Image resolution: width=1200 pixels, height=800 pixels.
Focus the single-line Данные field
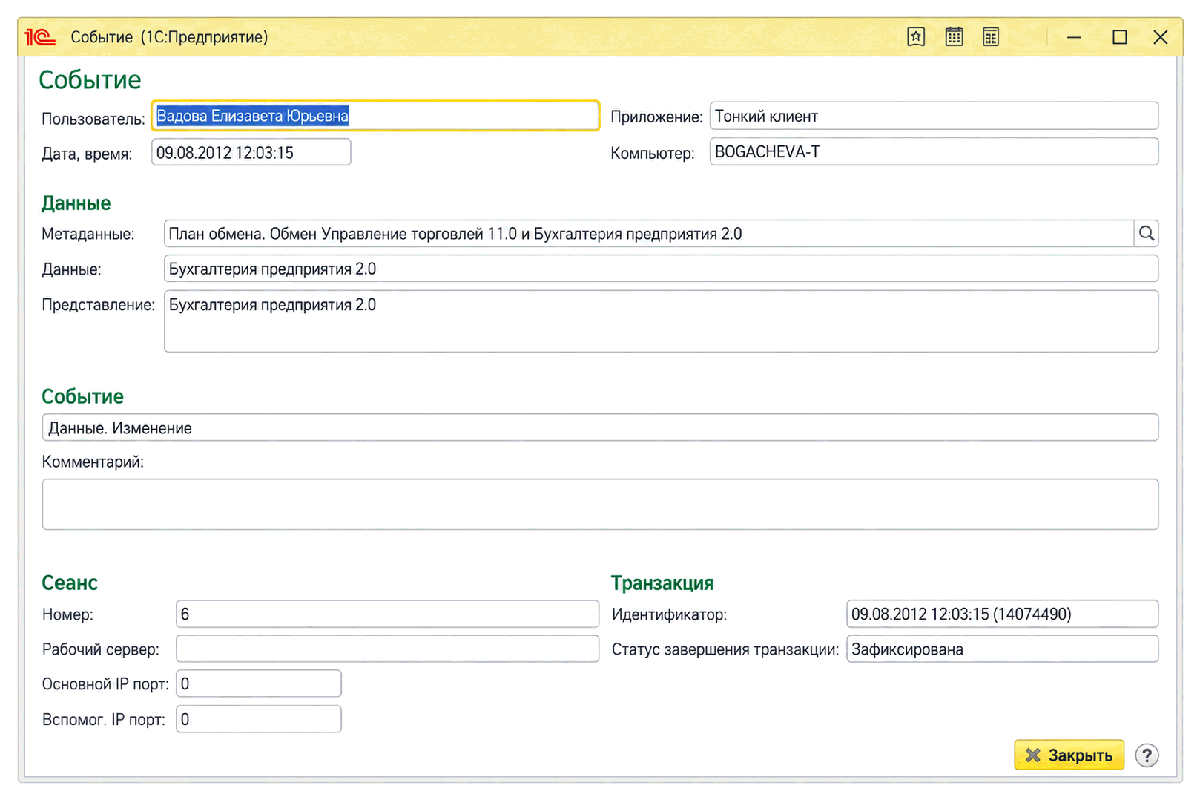pos(661,269)
